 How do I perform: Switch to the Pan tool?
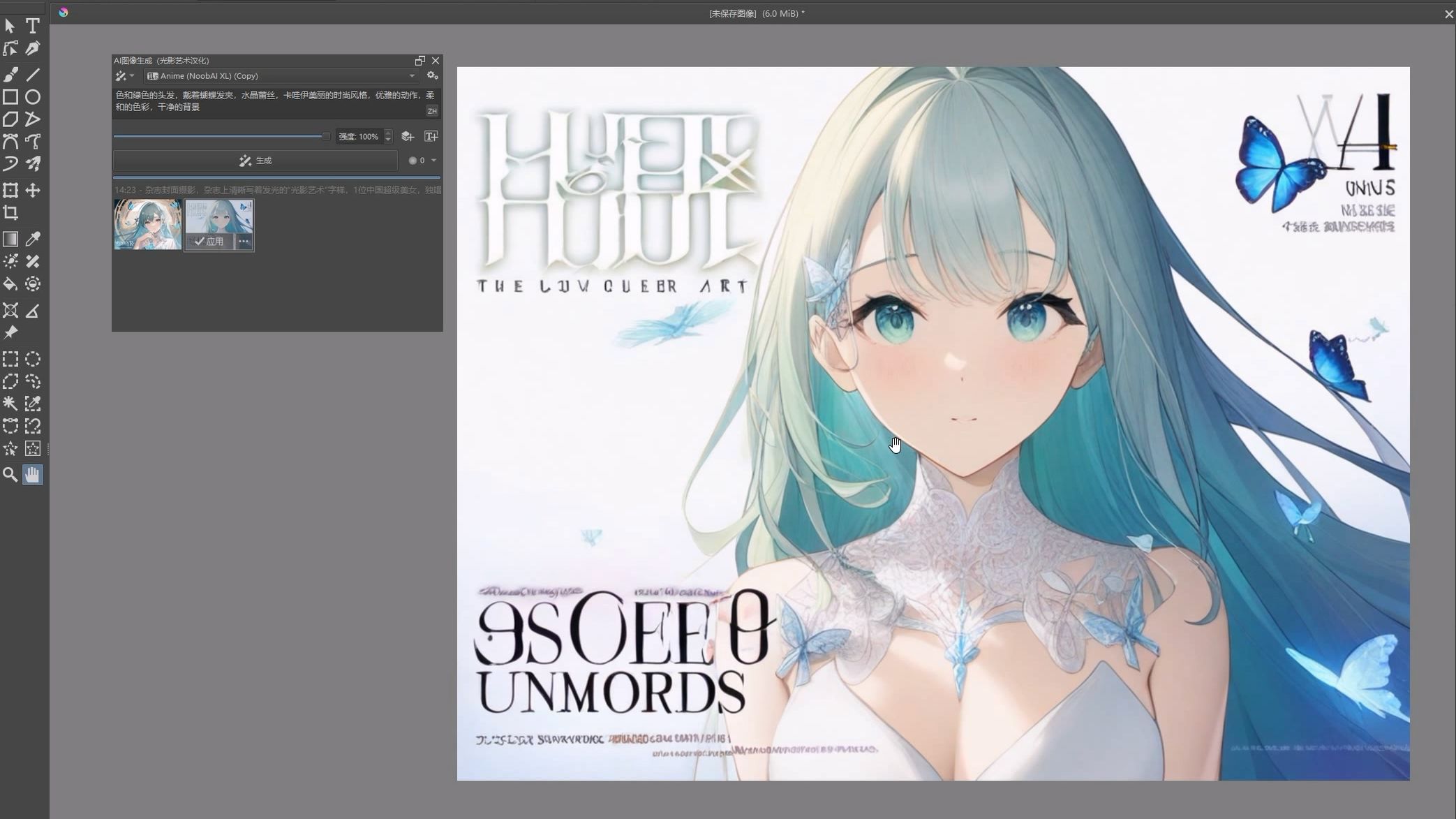coord(32,475)
